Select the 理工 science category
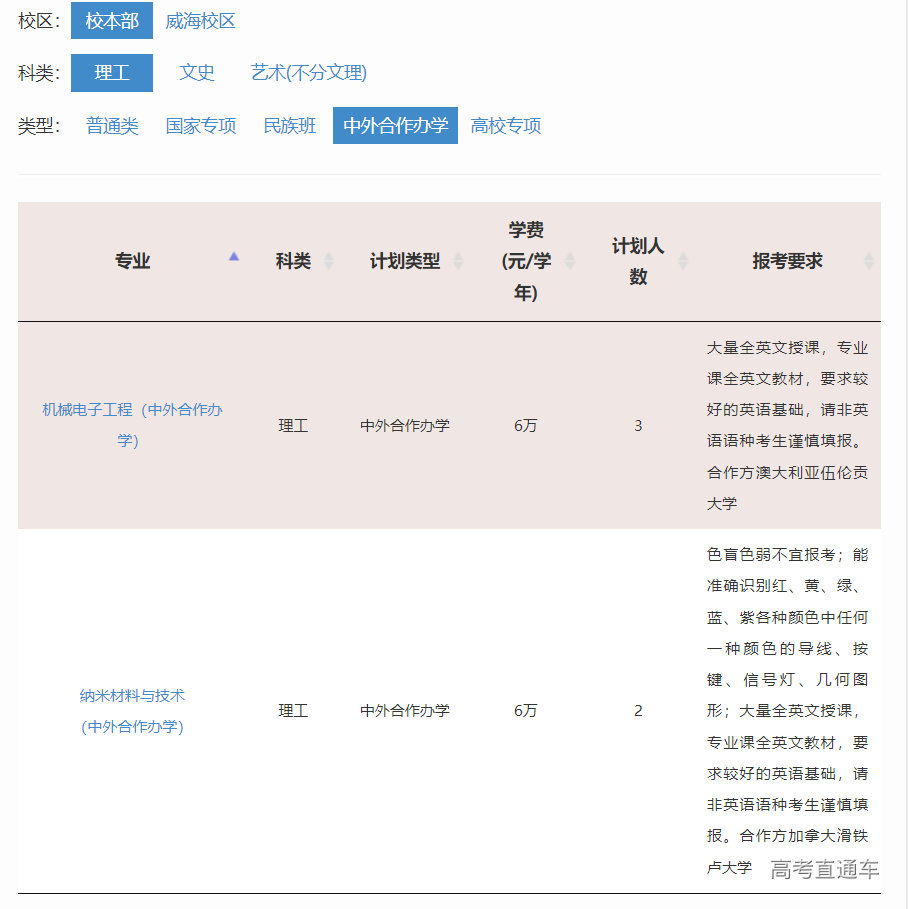 pos(111,73)
